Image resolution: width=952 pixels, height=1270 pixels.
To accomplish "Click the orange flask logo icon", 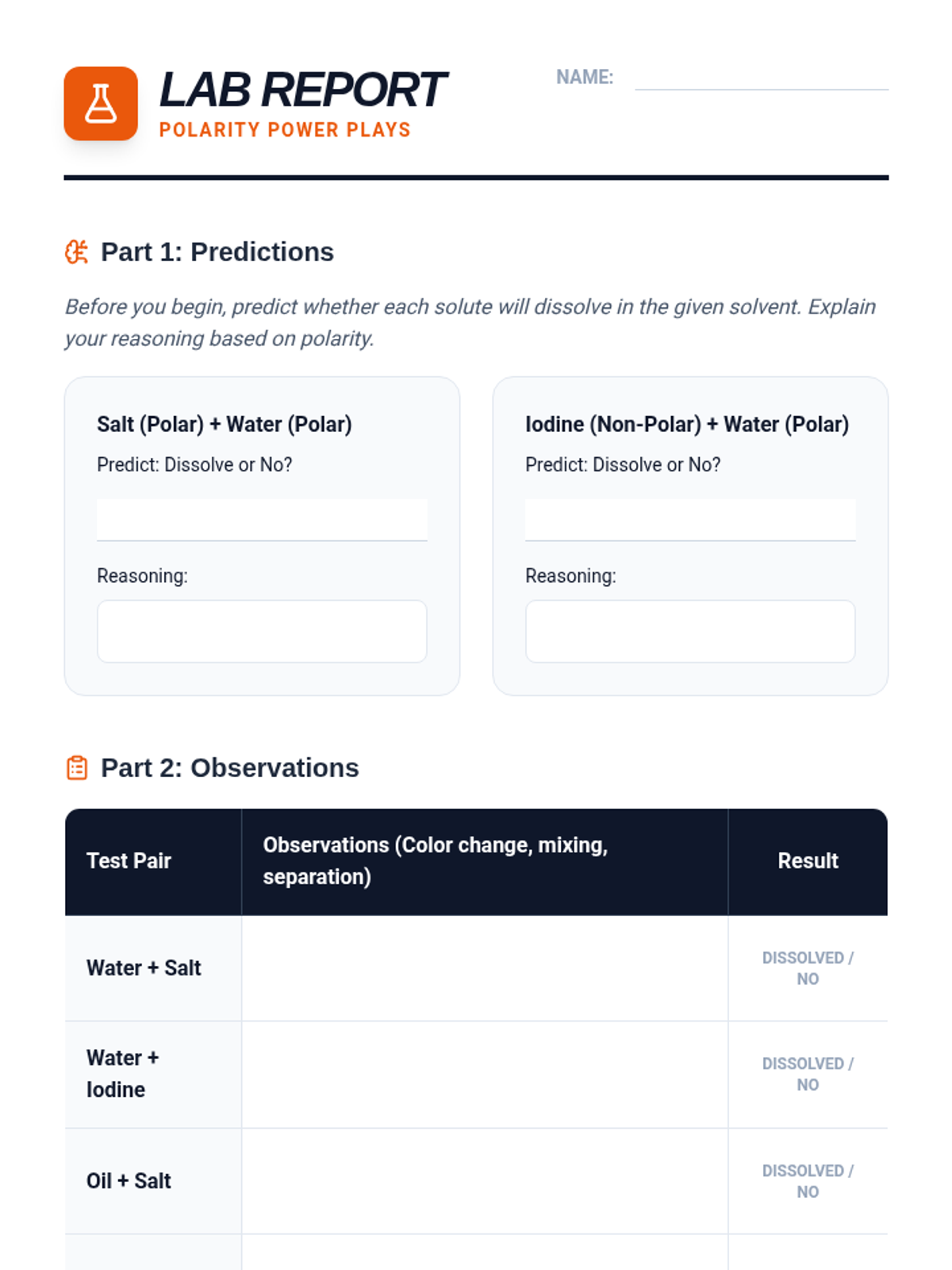I will click(x=101, y=104).
